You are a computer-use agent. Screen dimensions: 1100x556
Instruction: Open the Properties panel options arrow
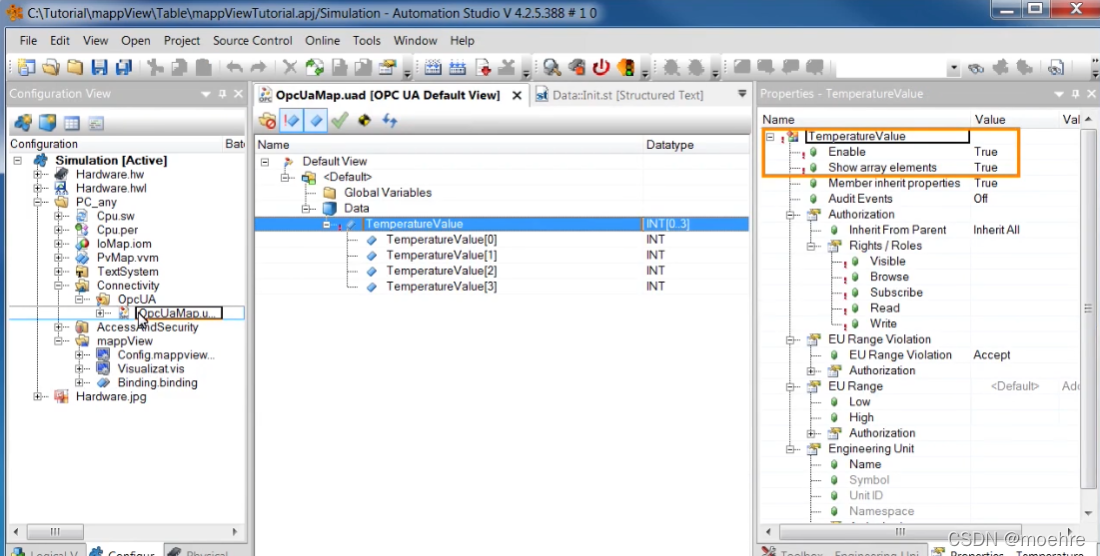point(1059,94)
